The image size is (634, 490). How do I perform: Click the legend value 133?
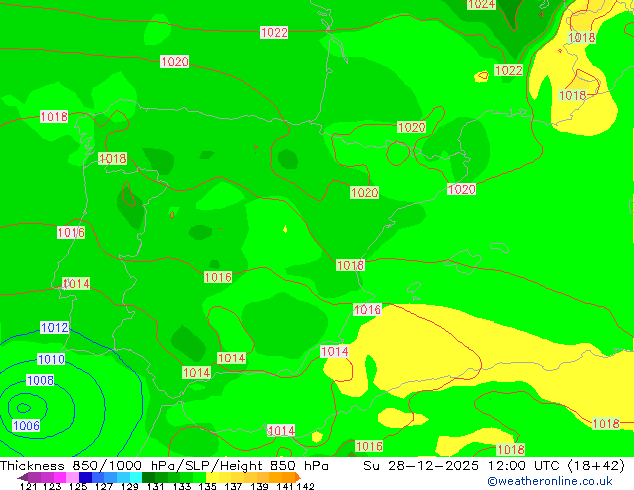pyautogui.click(x=182, y=486)
